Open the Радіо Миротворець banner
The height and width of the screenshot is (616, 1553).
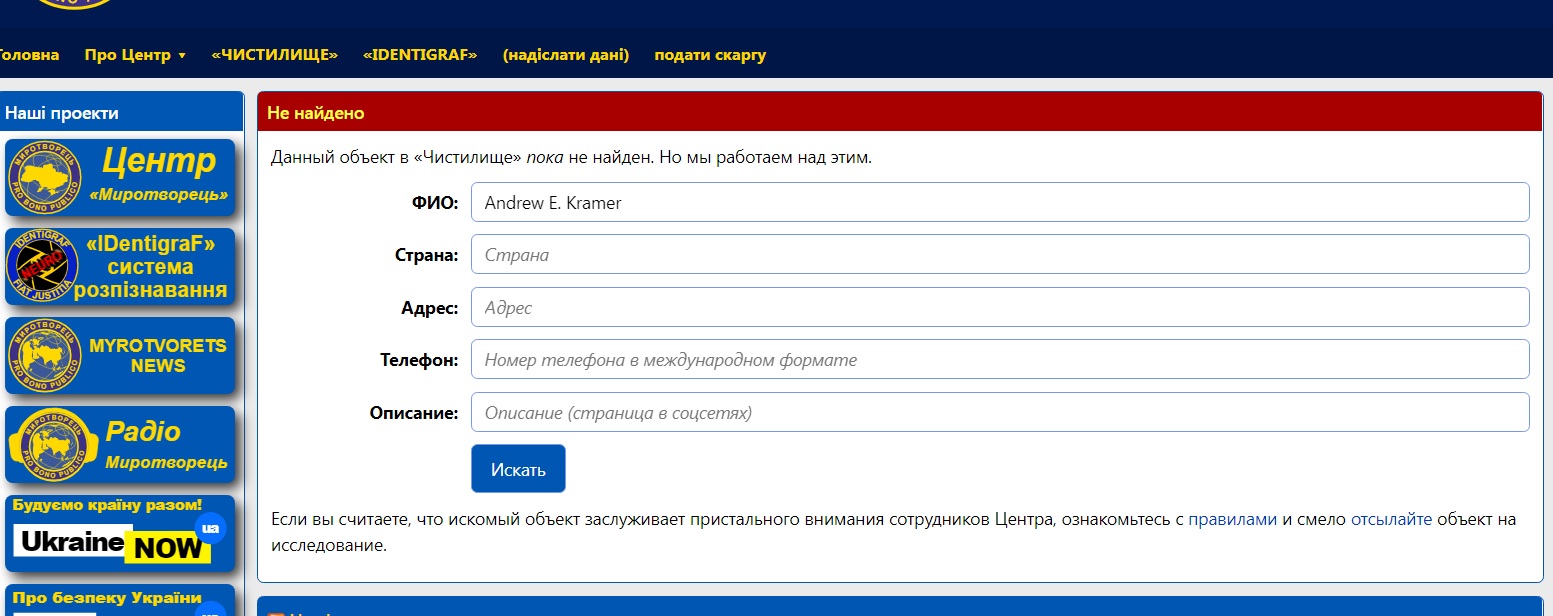[x=120, y=444]
